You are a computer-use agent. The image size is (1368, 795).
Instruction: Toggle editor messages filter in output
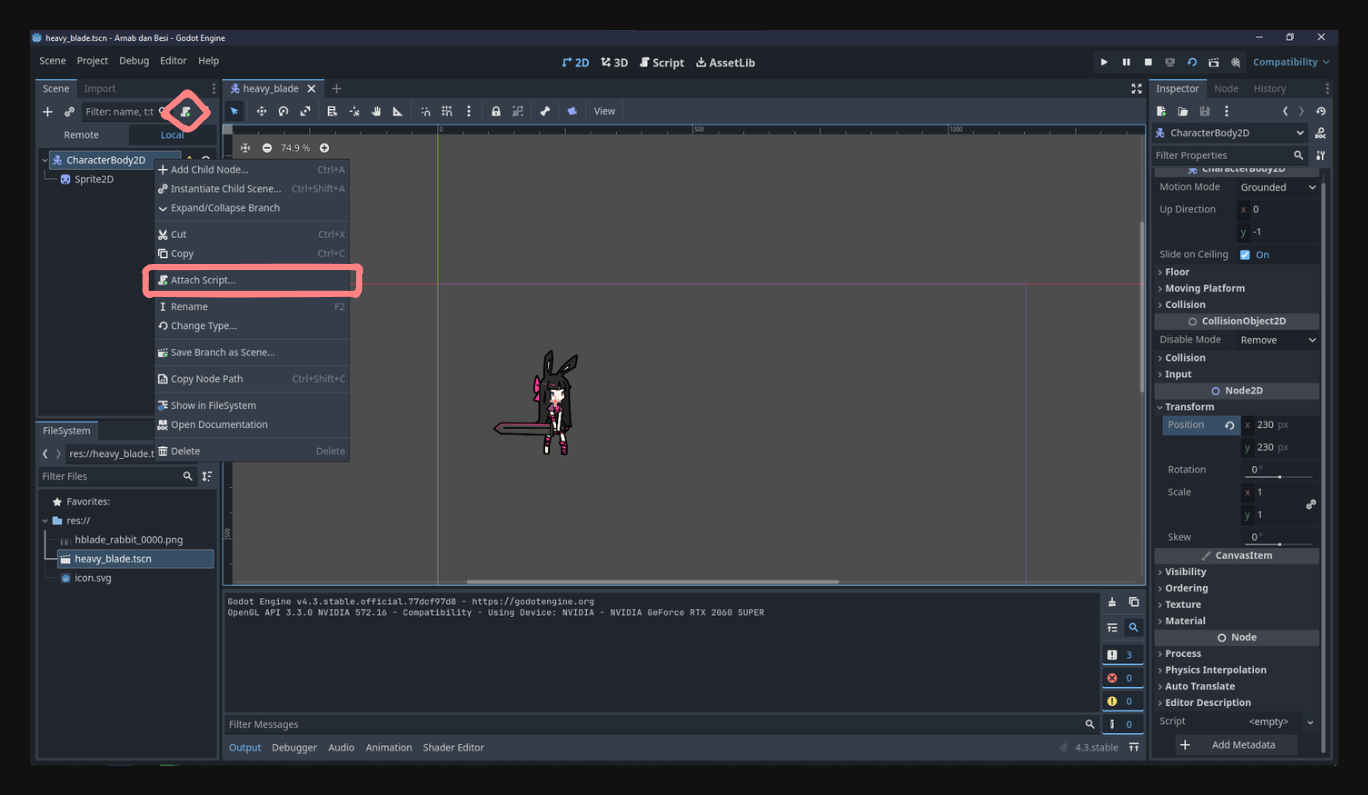(x=1122, y=724)
